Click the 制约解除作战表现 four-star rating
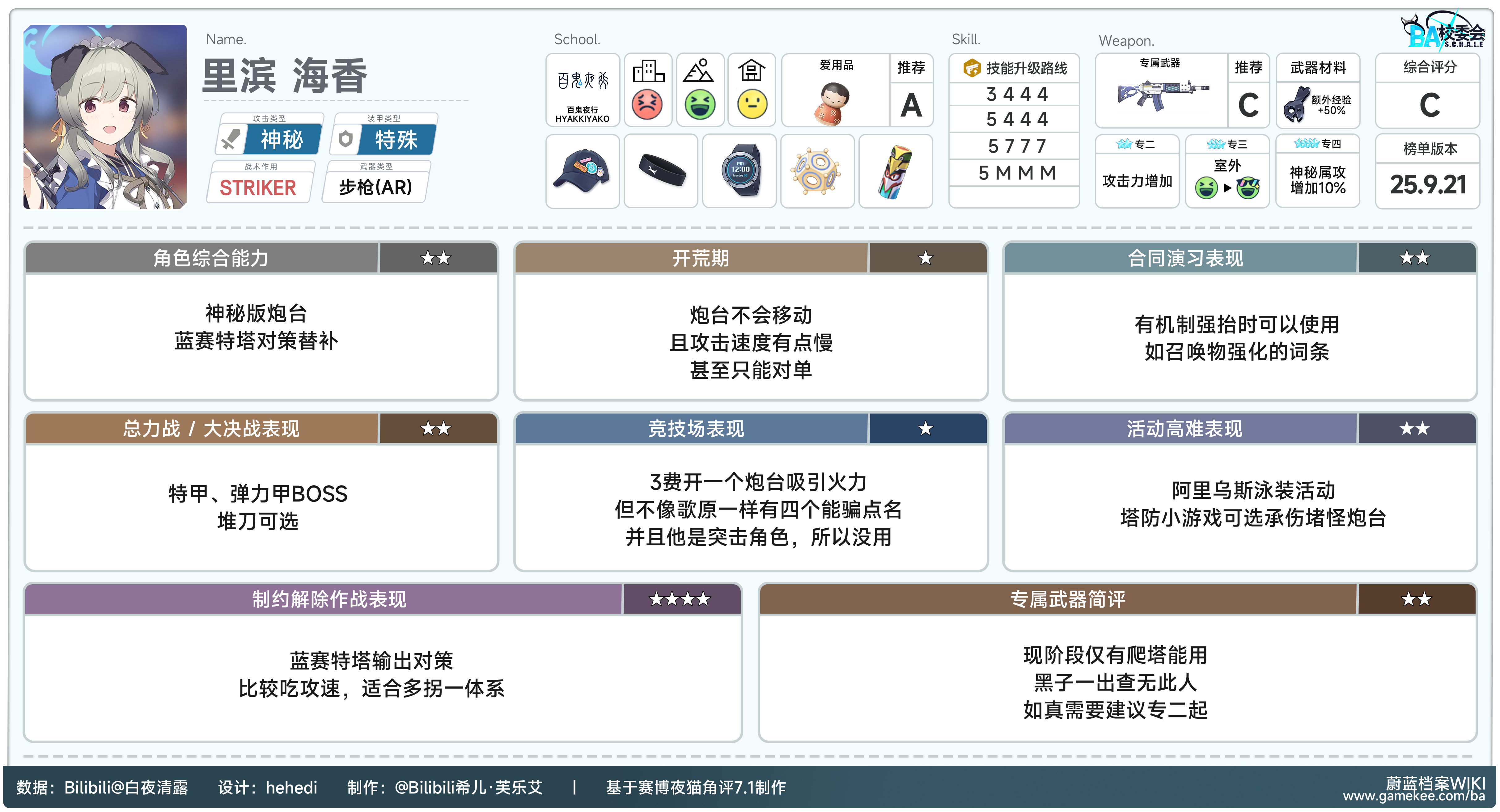 (x=680, y=599)
